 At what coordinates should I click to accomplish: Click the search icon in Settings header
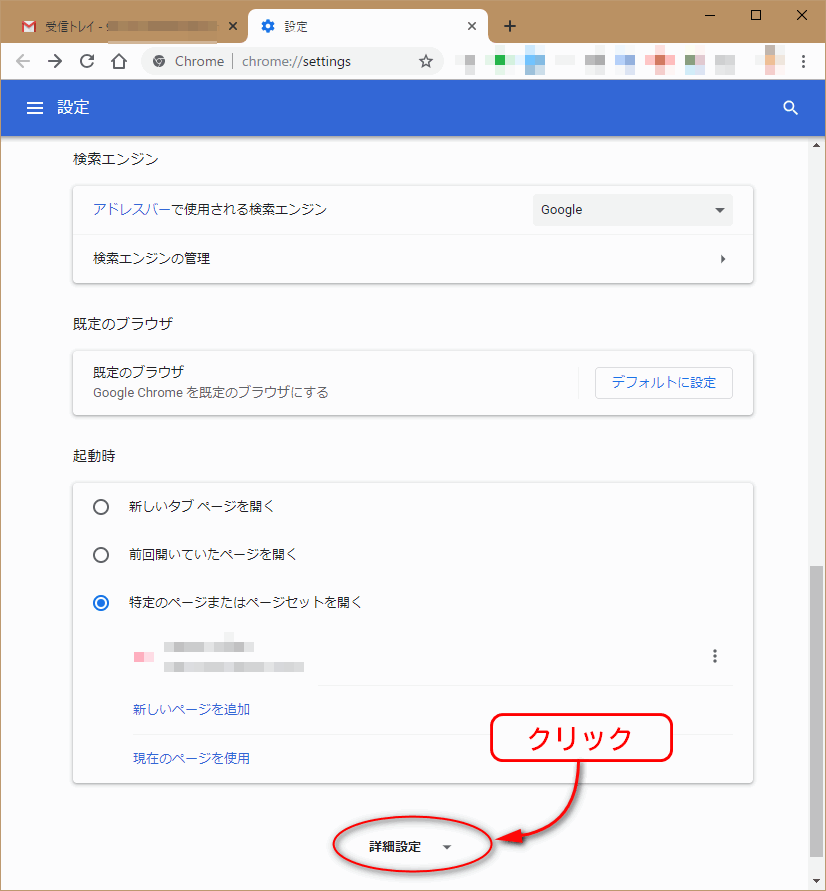tap(790, 108)
